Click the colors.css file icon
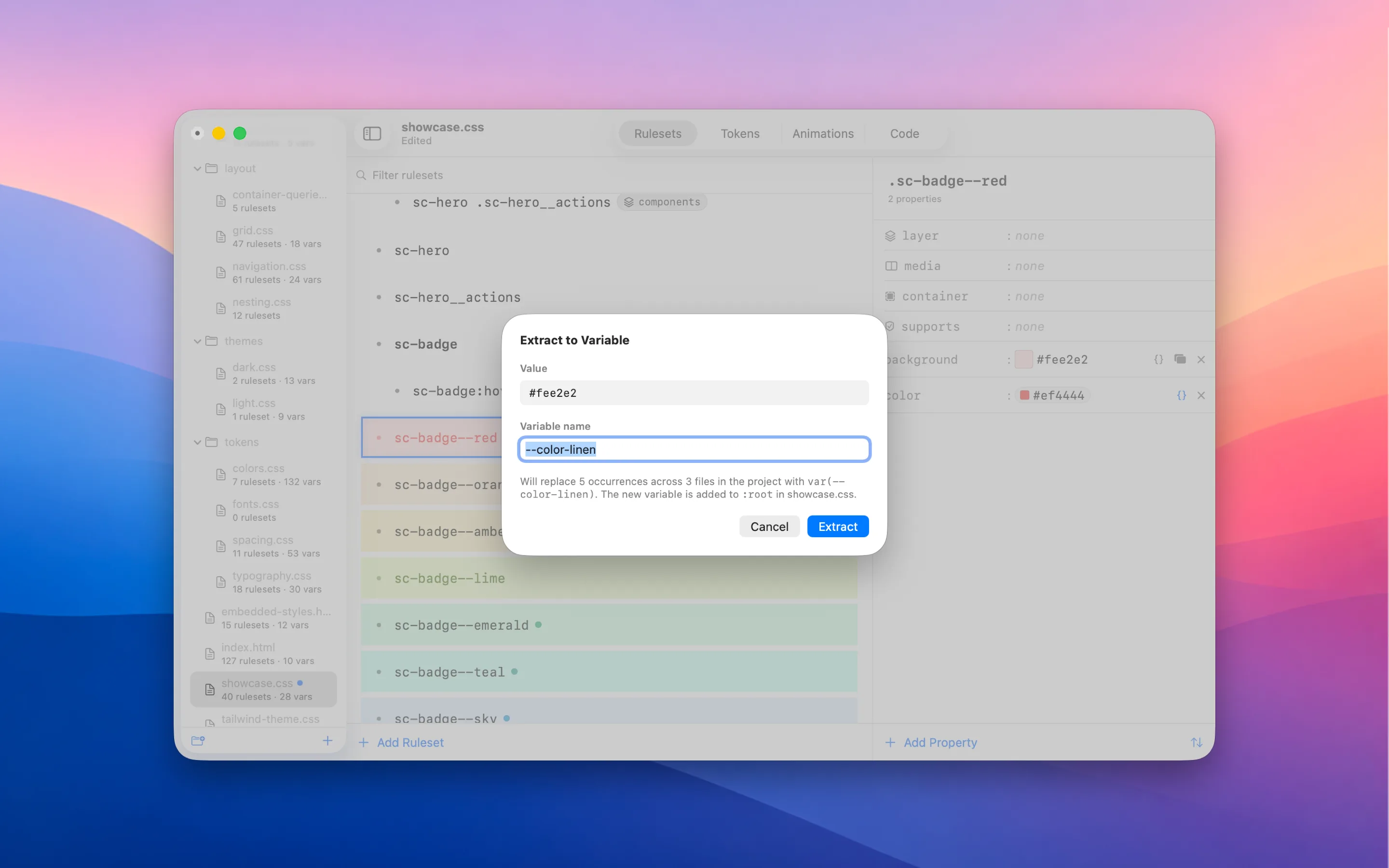 pyautogui.click(x=220, y=475)
